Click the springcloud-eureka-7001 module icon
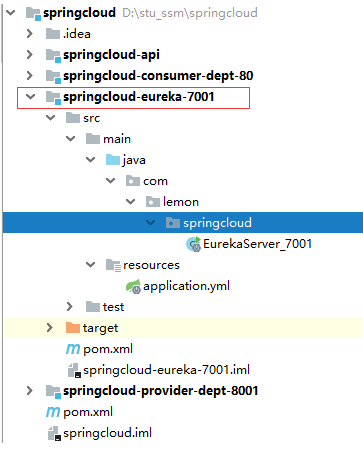Image resolution: width=363 pixels, height=453 pixels. (54, 97)
